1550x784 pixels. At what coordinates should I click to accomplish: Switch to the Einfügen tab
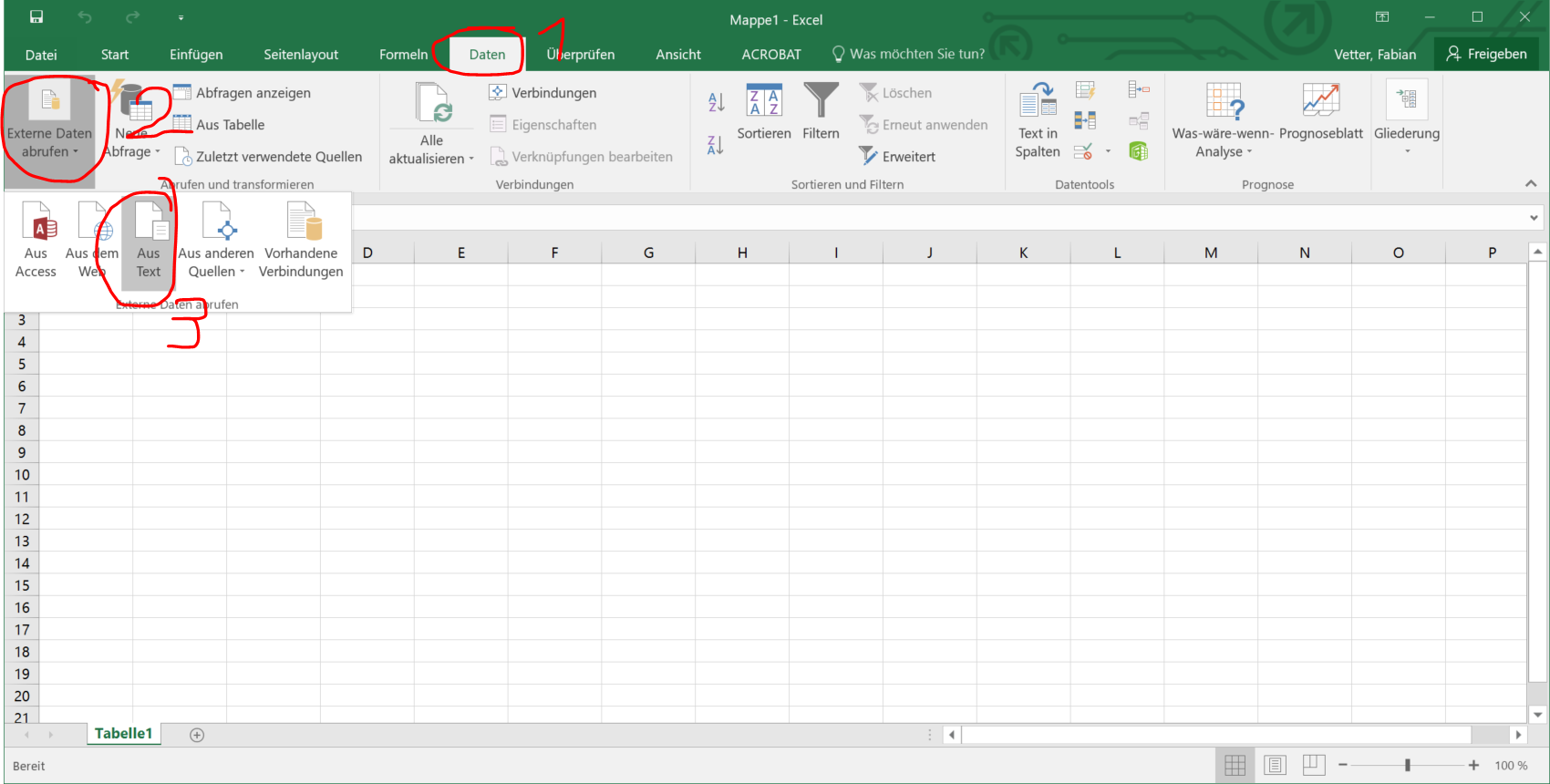coord(196,55)
